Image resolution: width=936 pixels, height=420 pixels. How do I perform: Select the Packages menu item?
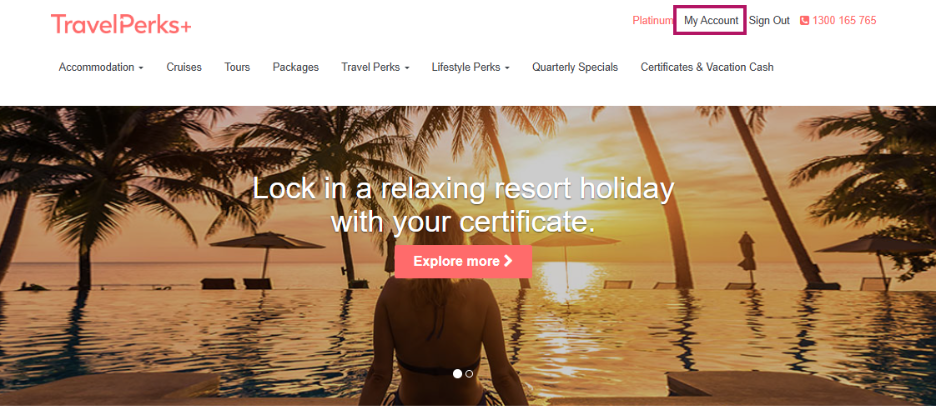pos(295,67)
